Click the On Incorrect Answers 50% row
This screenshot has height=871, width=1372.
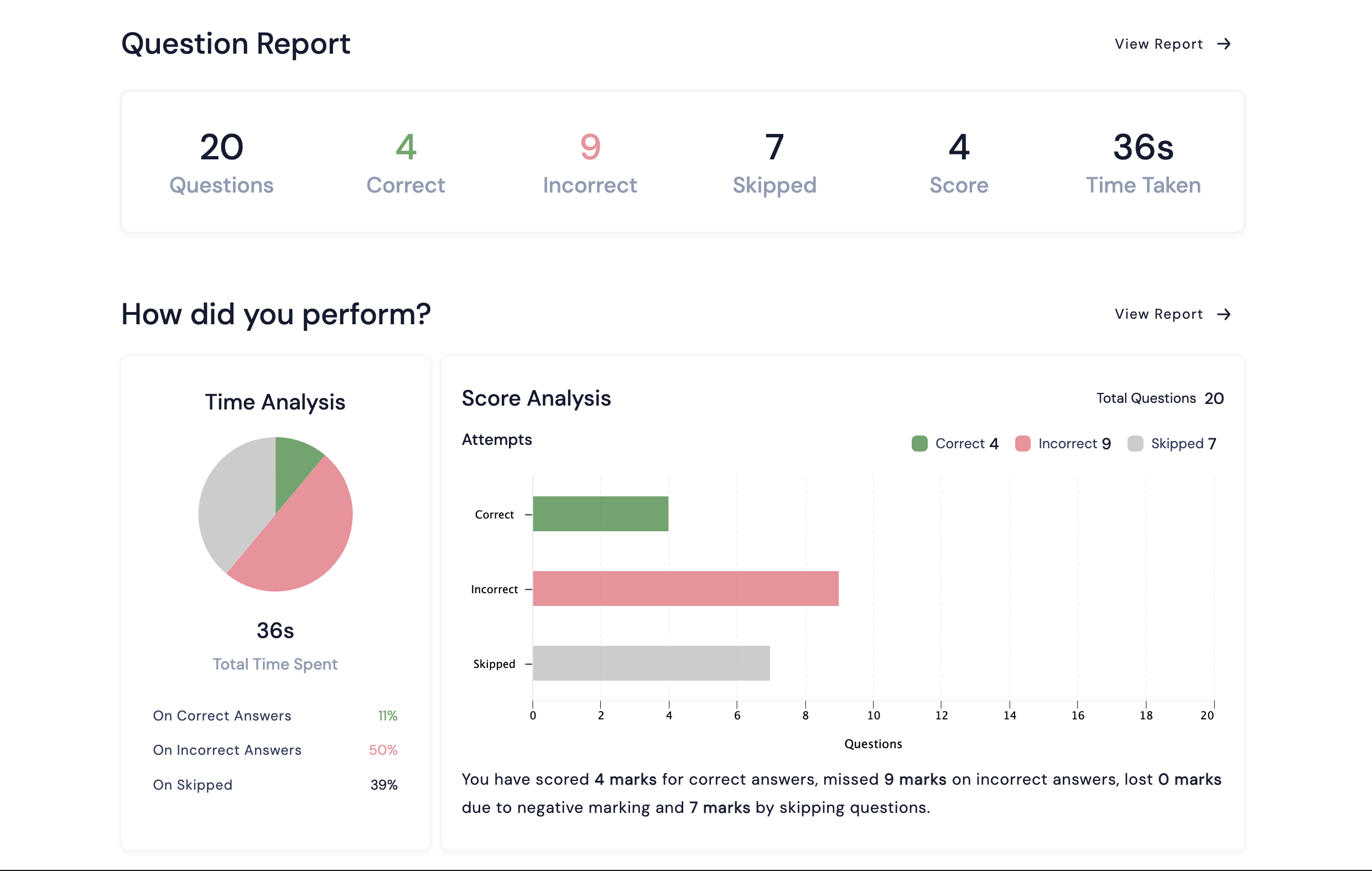pyautogui.click(x=274, y=750)
